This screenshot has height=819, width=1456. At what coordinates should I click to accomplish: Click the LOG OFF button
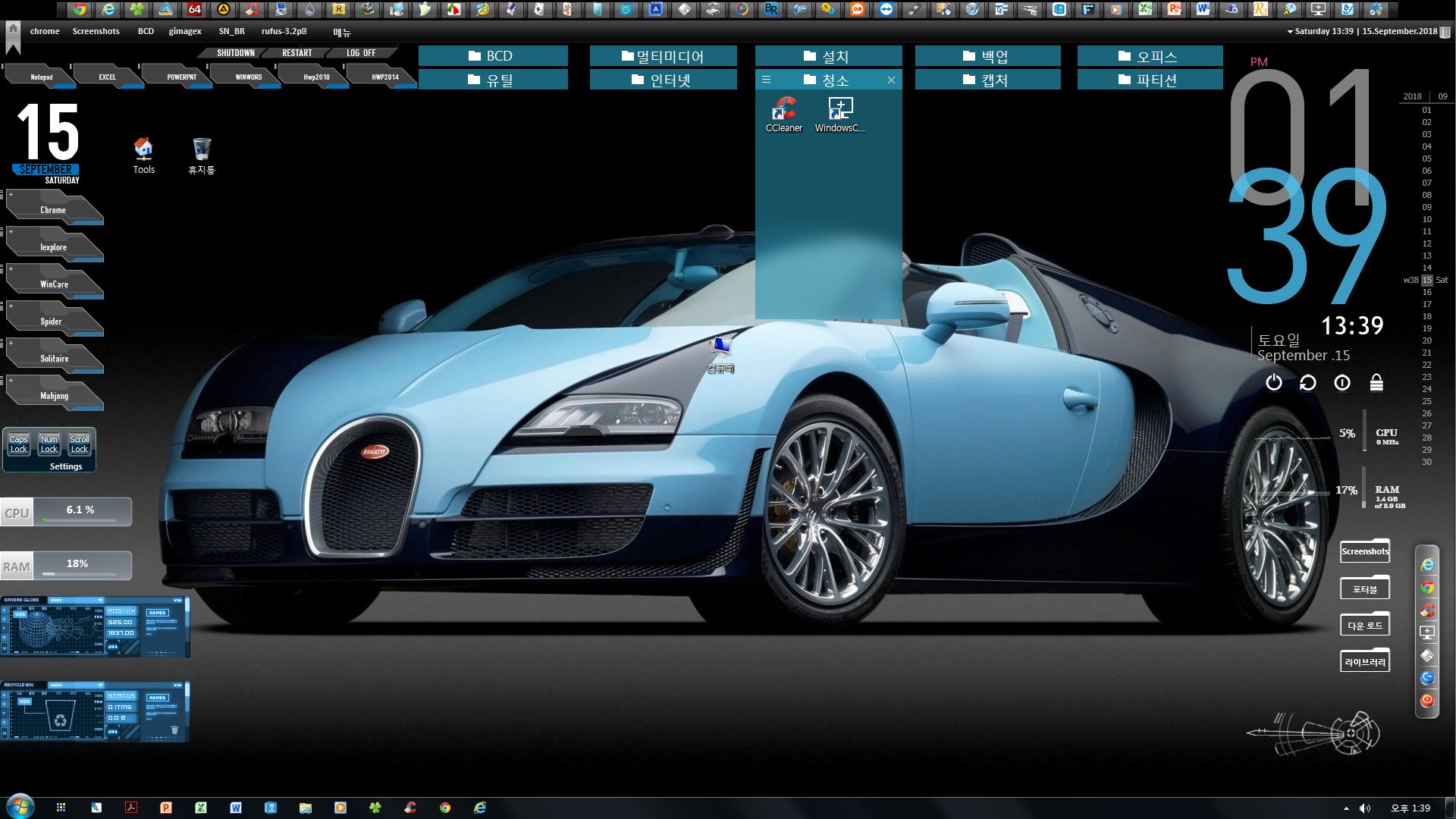tap(361, 53)
